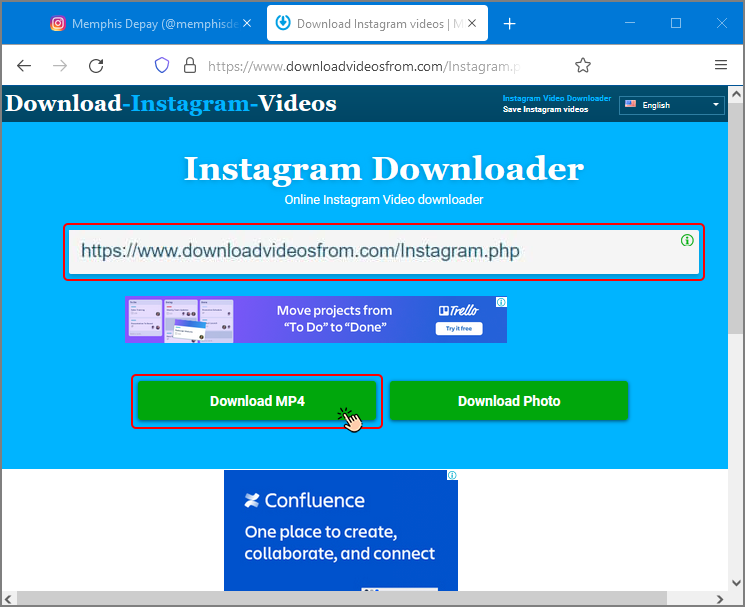This screenshot has width=745, height=607.
Task: Click the Instagram favicon on the first tab
Action: 58,23
